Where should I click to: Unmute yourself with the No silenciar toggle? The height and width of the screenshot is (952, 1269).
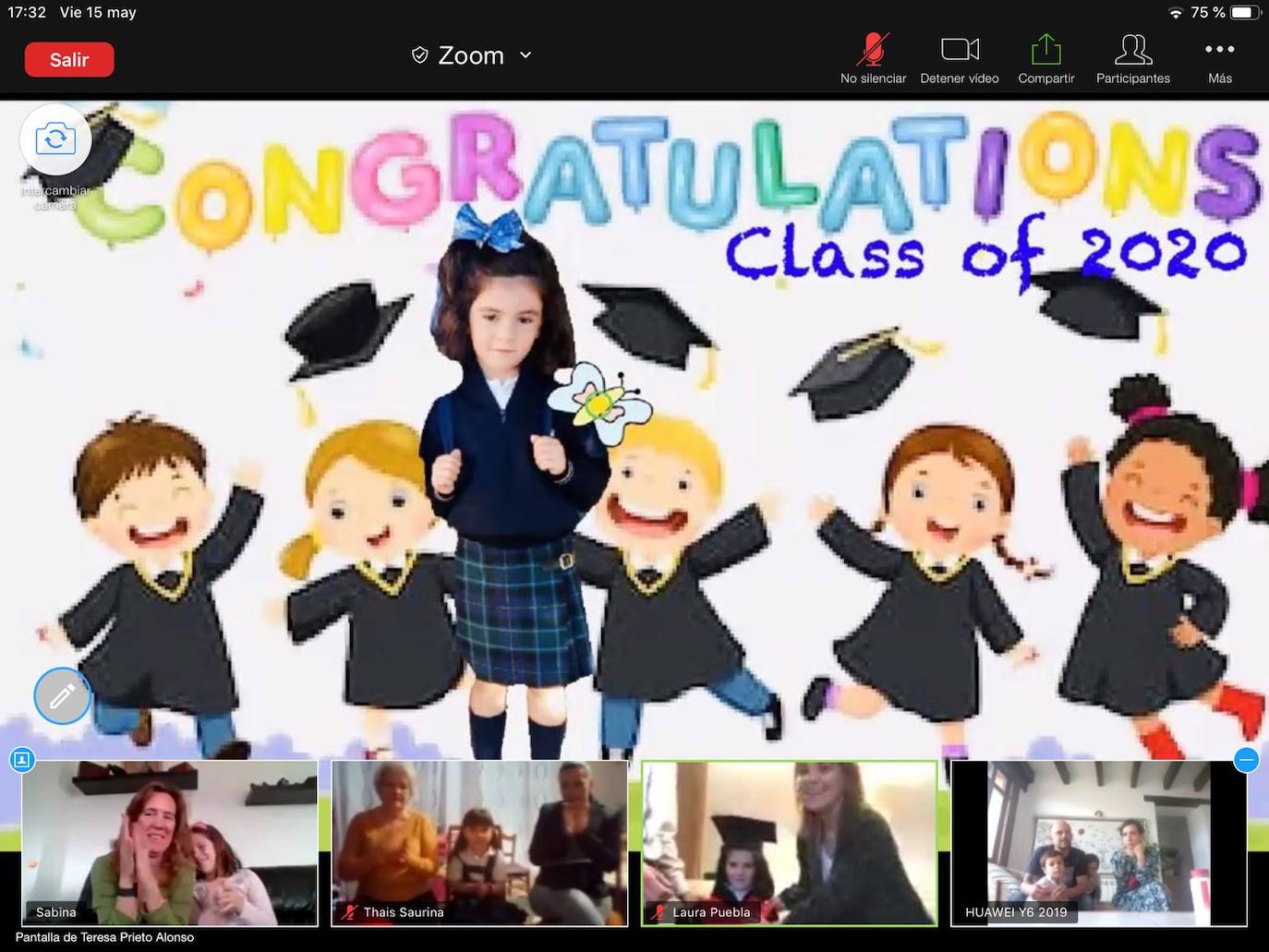pyautogui.click(x=872, y=49)
